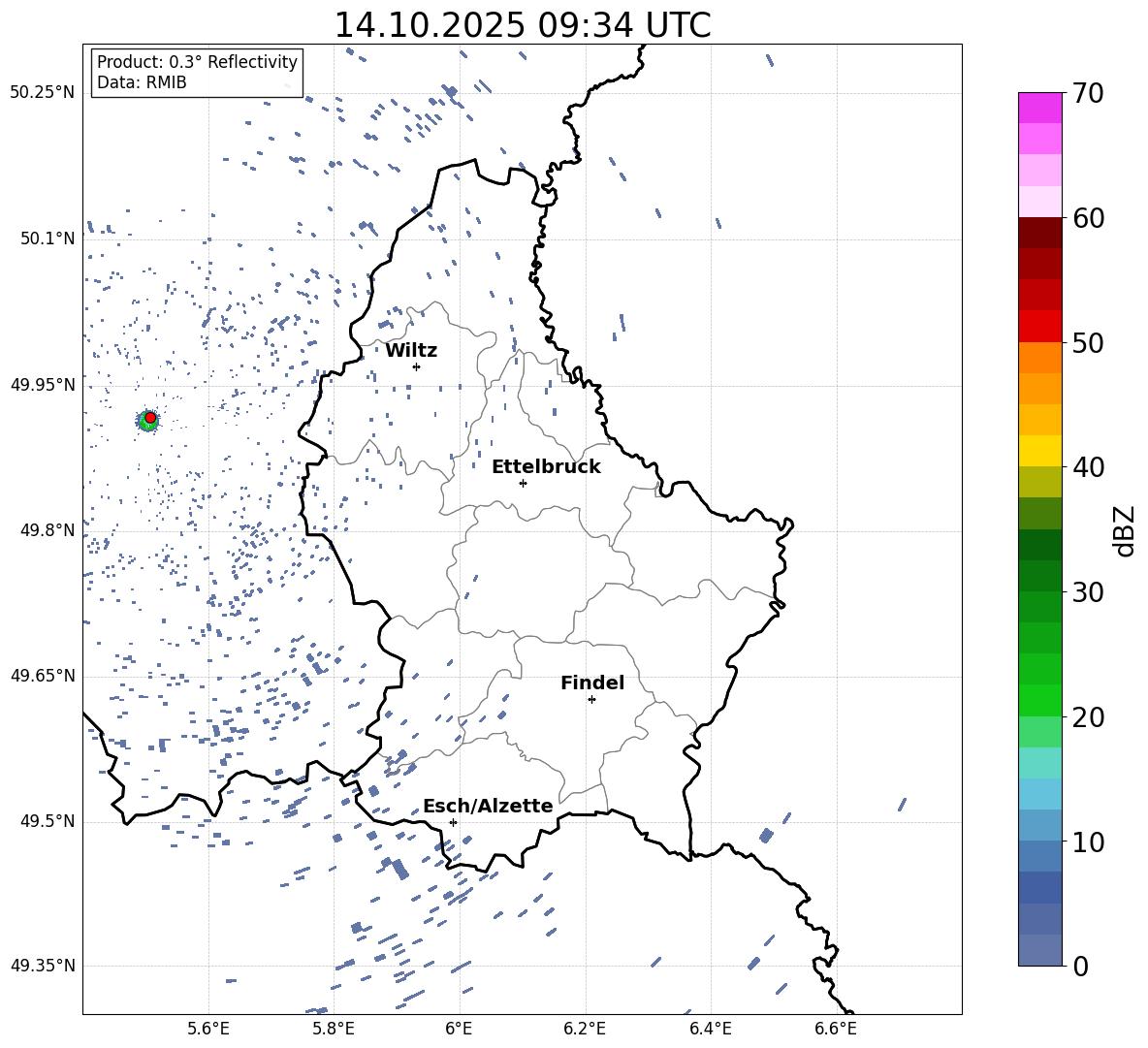Click the Esch/Alzette city label
Image resolution: width=1148 pixels, height=1048 pixels.
coord(488,807)
